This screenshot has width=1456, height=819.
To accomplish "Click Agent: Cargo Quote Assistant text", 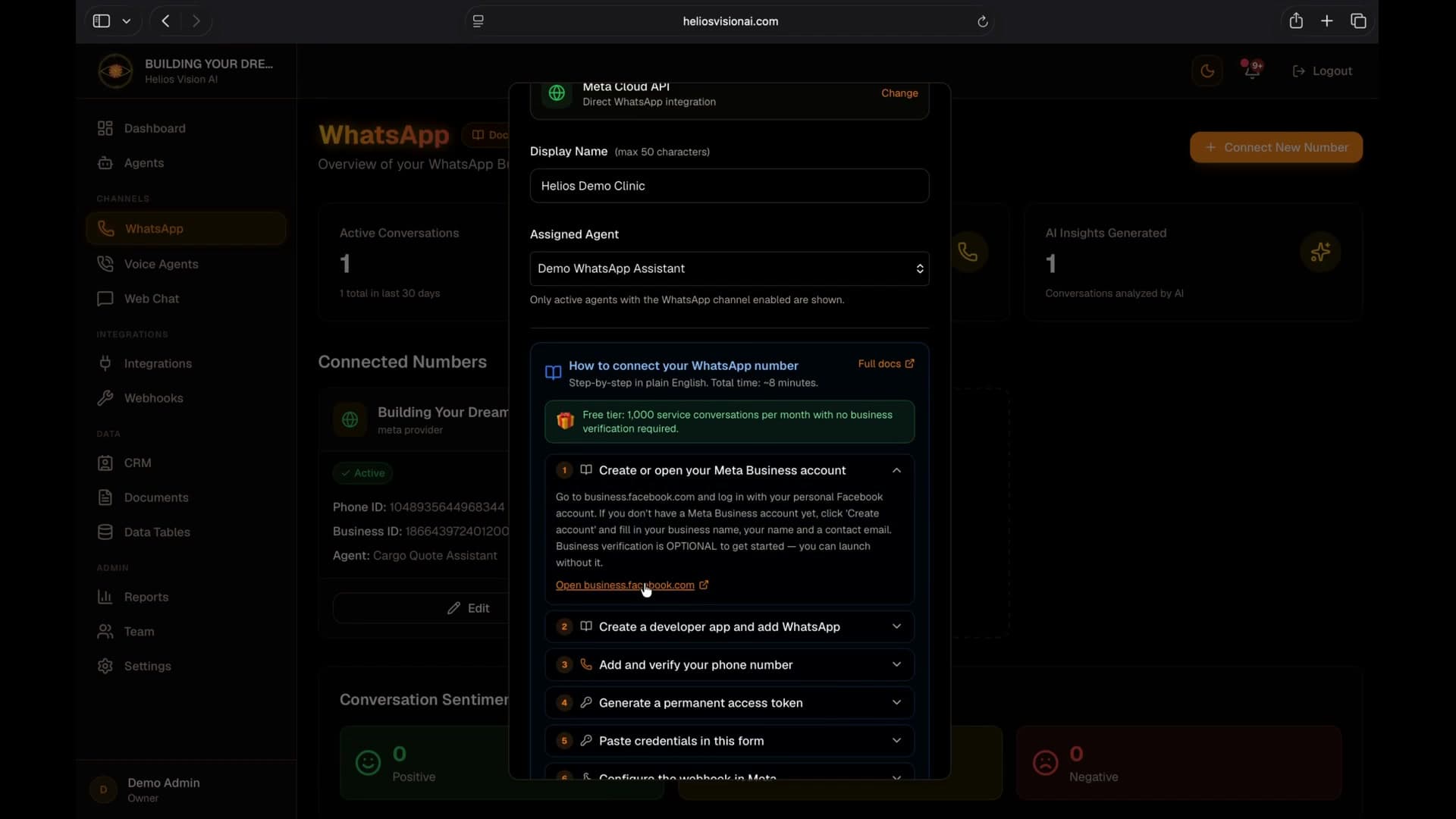I will (415, 556).
